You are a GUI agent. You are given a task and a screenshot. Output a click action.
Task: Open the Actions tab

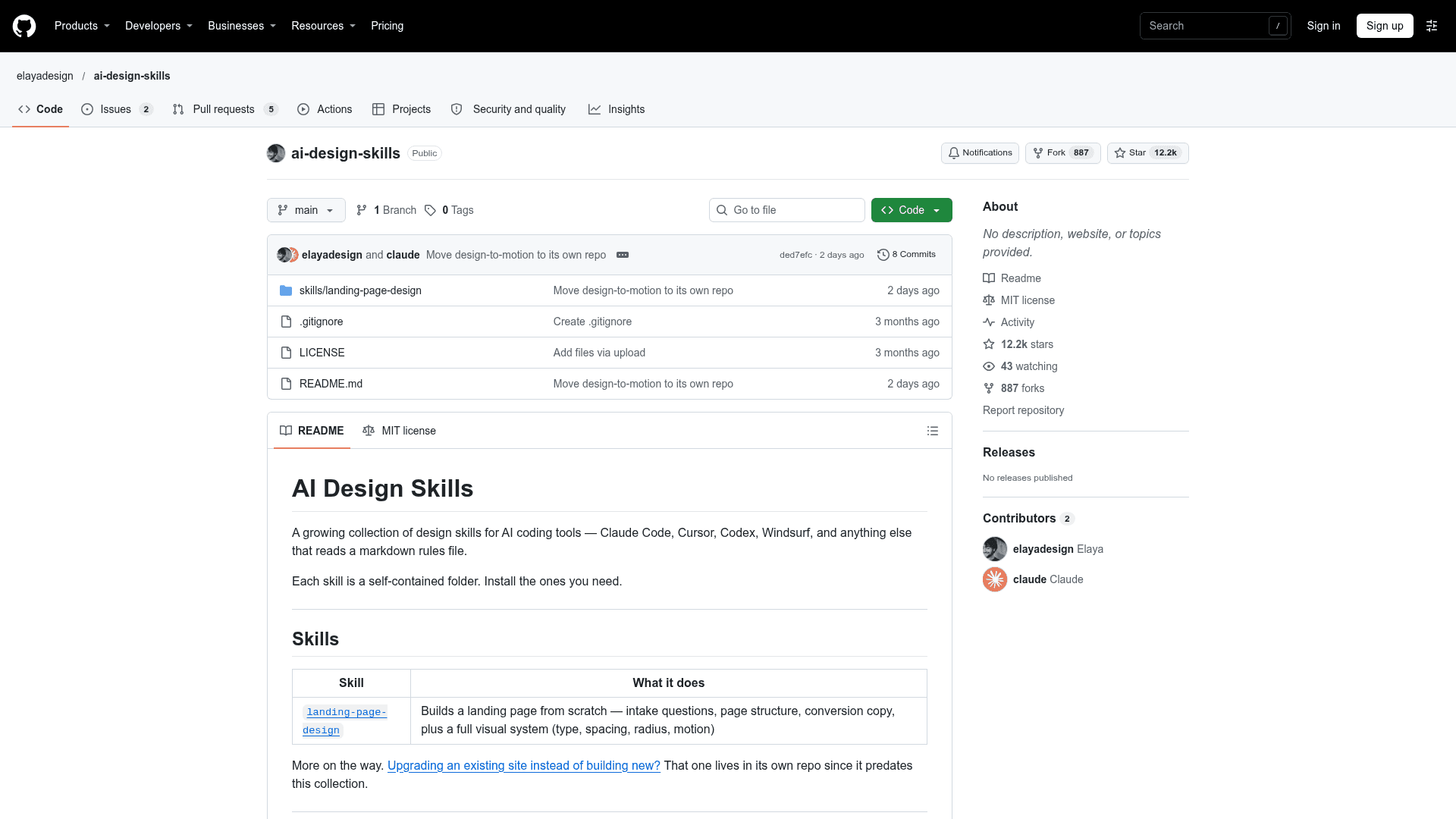[x=325, y=109]
